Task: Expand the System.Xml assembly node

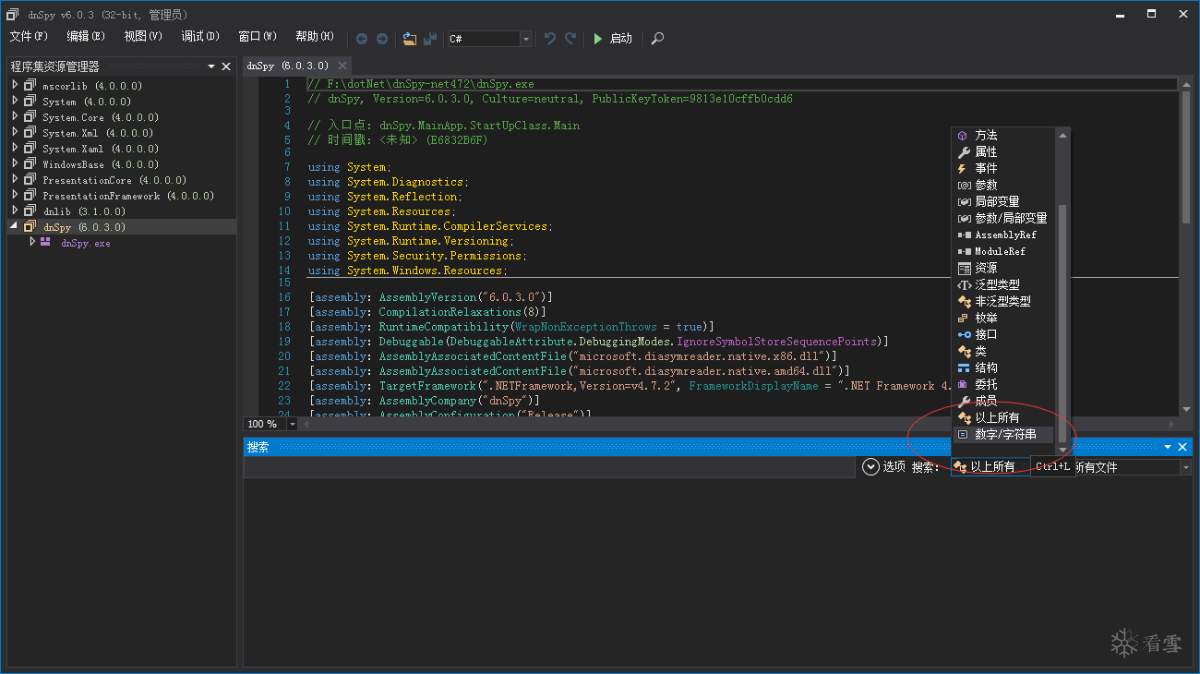Action: pyautogui.click(x=15, y=133)
